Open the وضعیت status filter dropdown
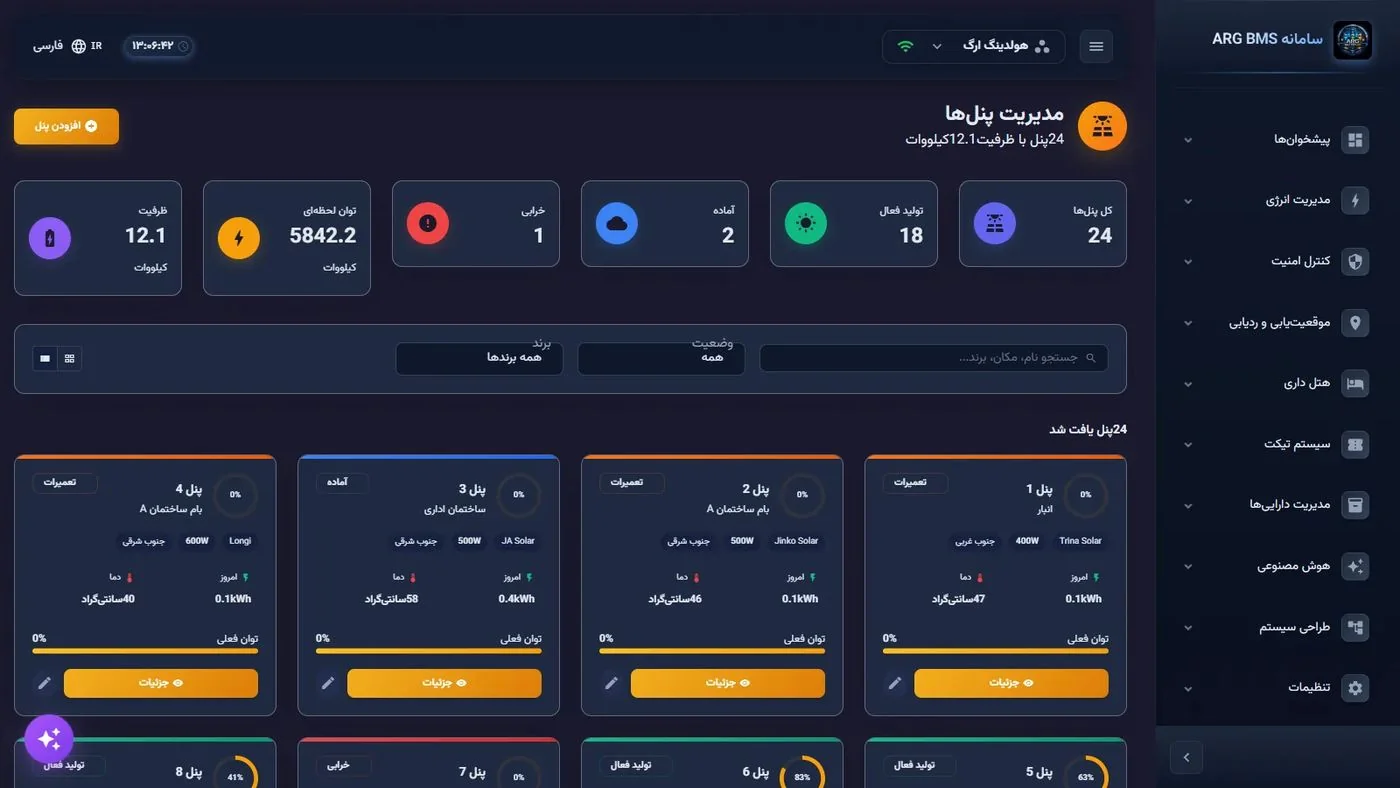Viewport: 1400px width, 788px height. [661, 358]
